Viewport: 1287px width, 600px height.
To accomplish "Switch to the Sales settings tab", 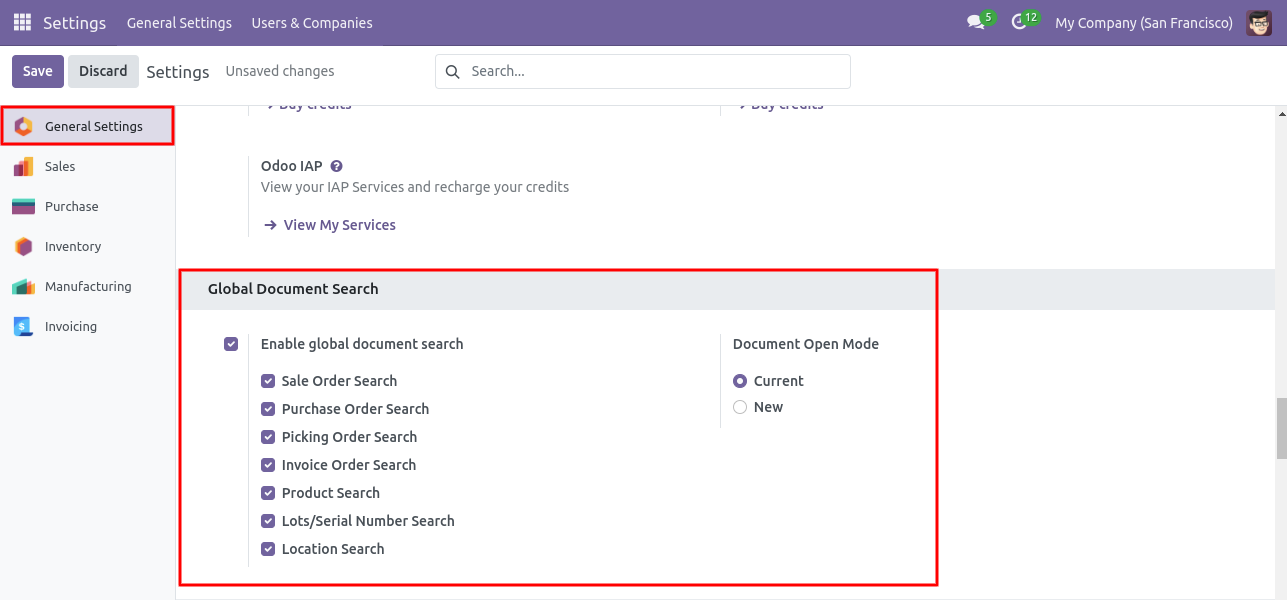I will [x=88, y=167].
